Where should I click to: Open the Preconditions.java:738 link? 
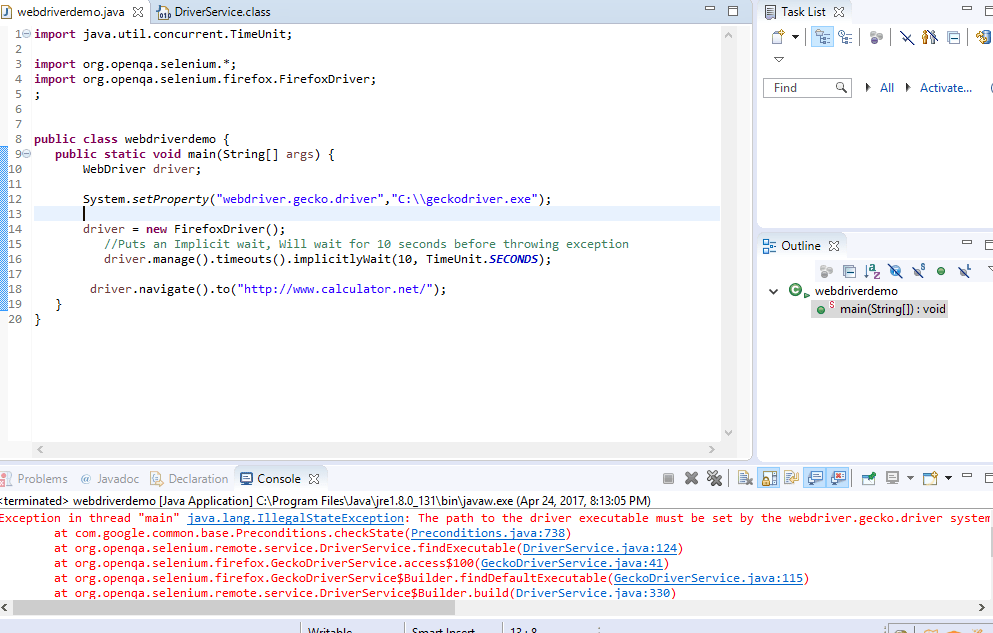(488, 534)
